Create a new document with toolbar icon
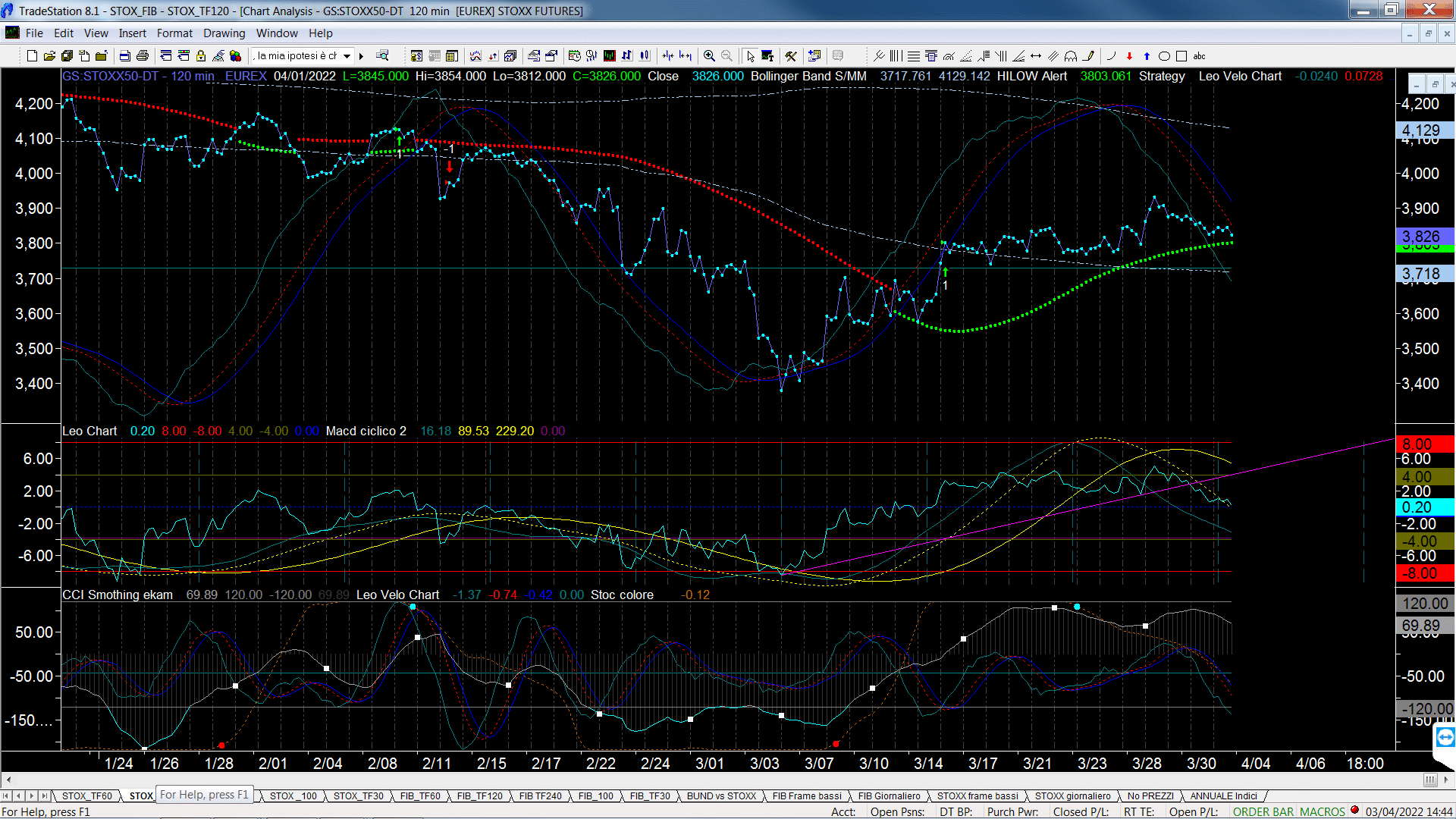 point(32,55)
